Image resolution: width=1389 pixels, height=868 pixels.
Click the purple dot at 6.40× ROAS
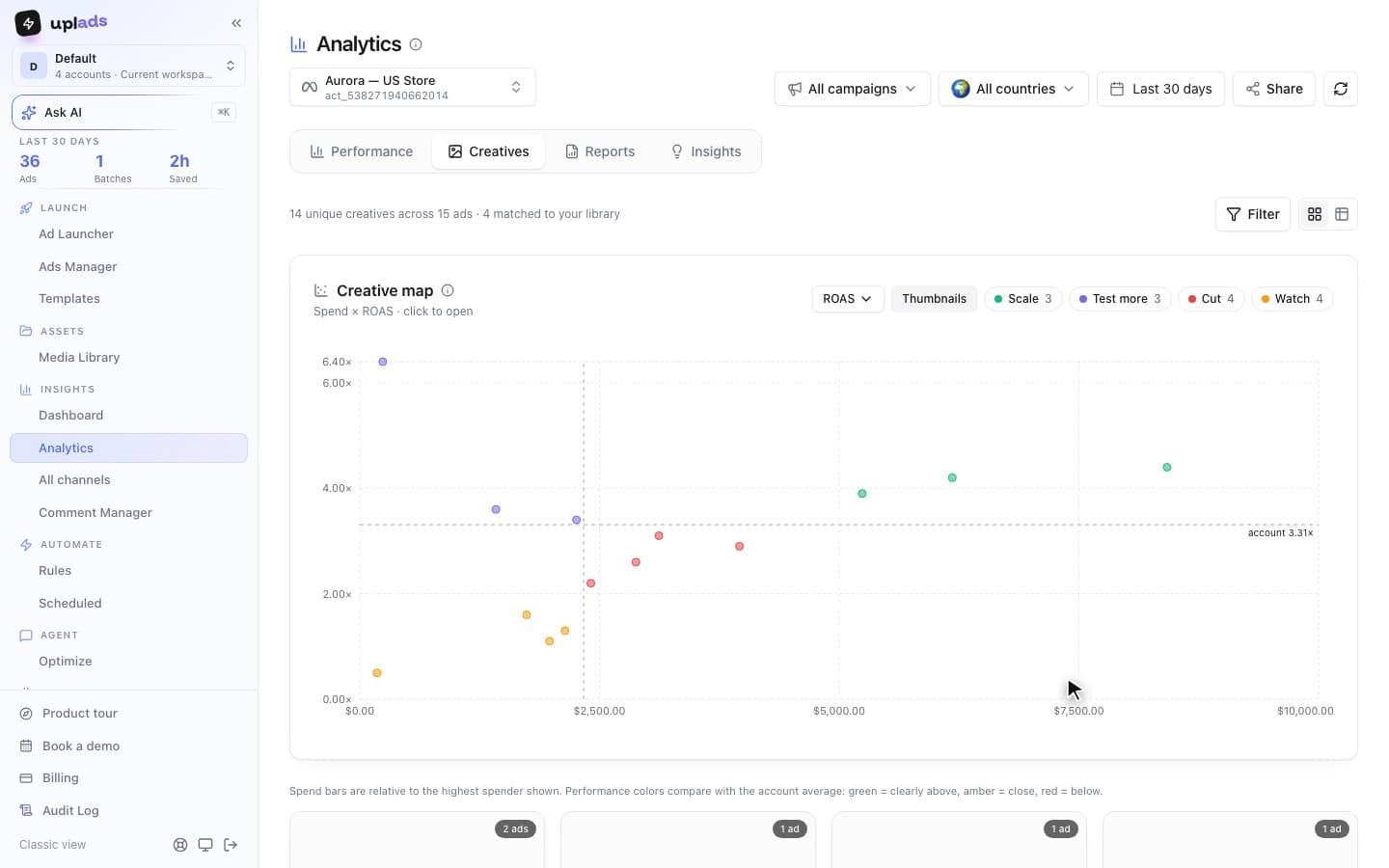tap(383, 362)
